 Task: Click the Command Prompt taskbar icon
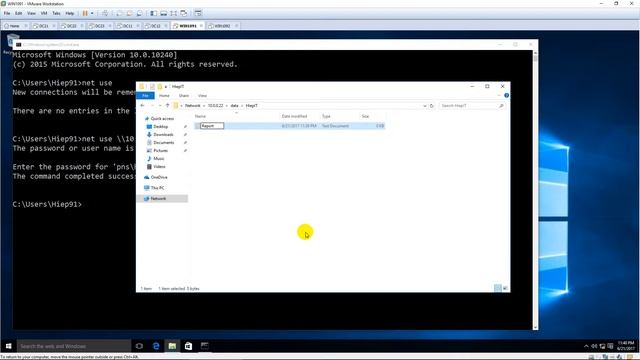click(204, 346)
